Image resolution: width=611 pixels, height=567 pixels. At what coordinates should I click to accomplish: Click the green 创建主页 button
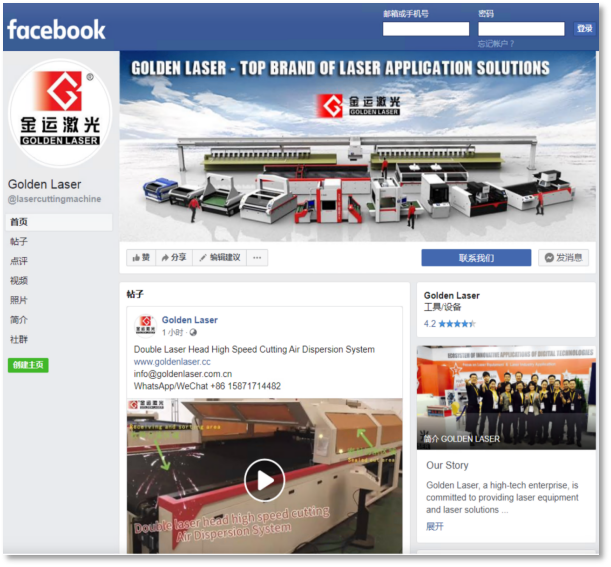(x=28, y=365)
